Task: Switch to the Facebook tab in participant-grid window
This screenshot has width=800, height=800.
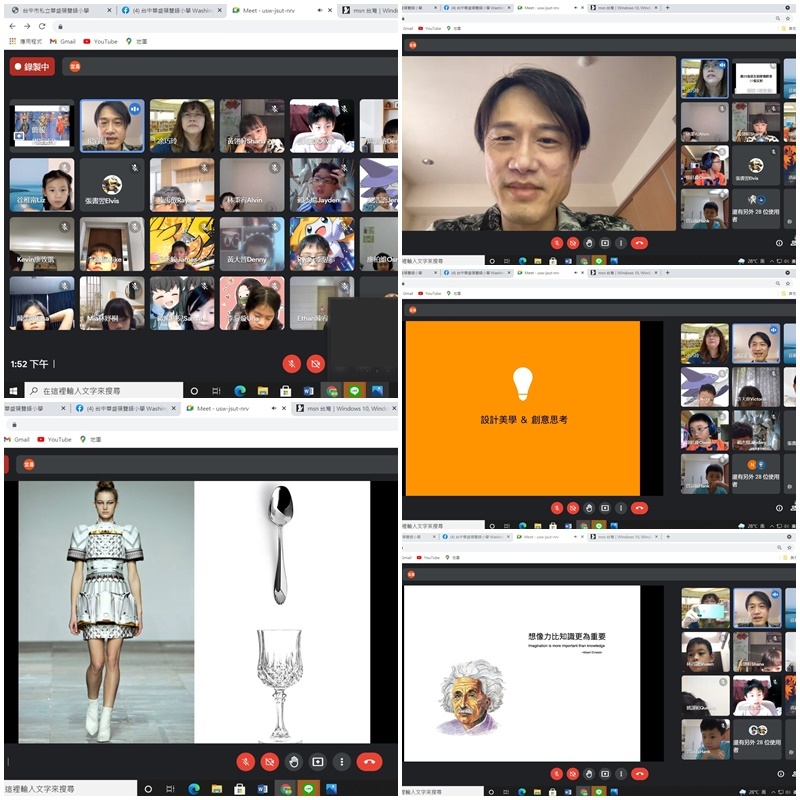Action: click(172, 10)
